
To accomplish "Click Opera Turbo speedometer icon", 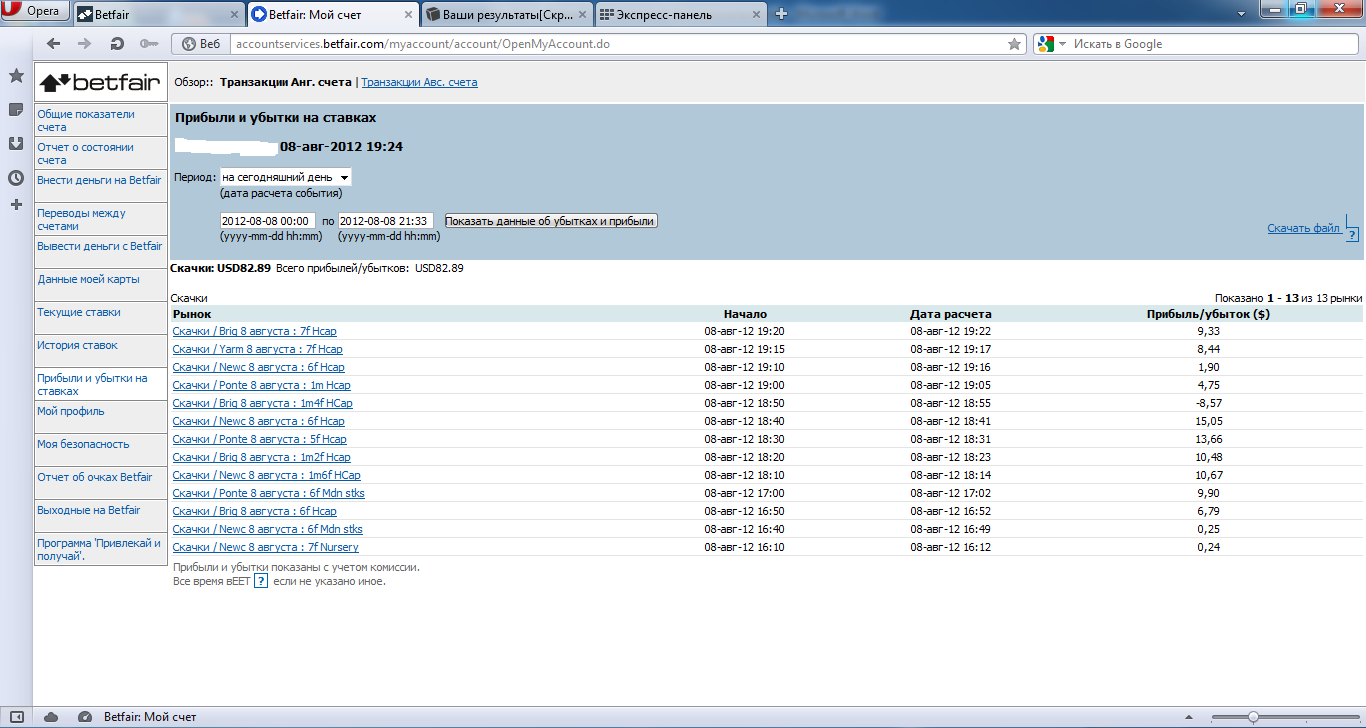I will click(85, 717).
